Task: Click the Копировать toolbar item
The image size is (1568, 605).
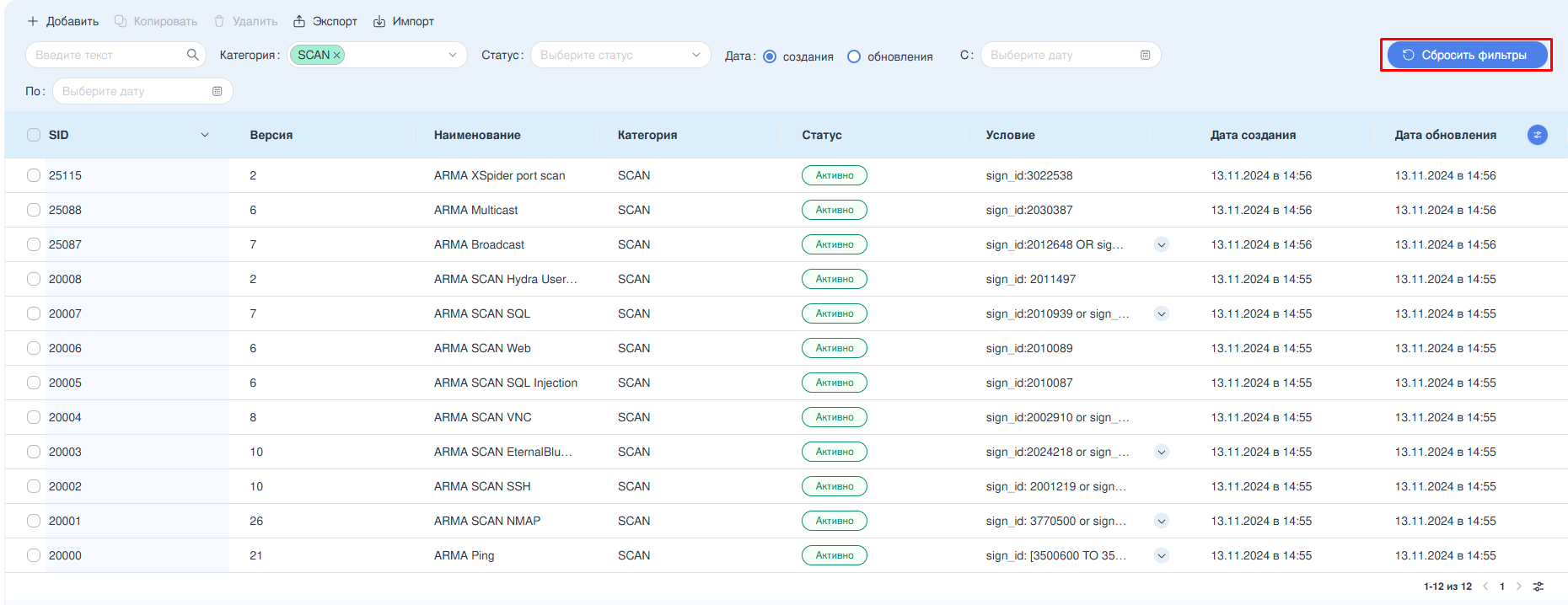Action: tap(156, 21)
